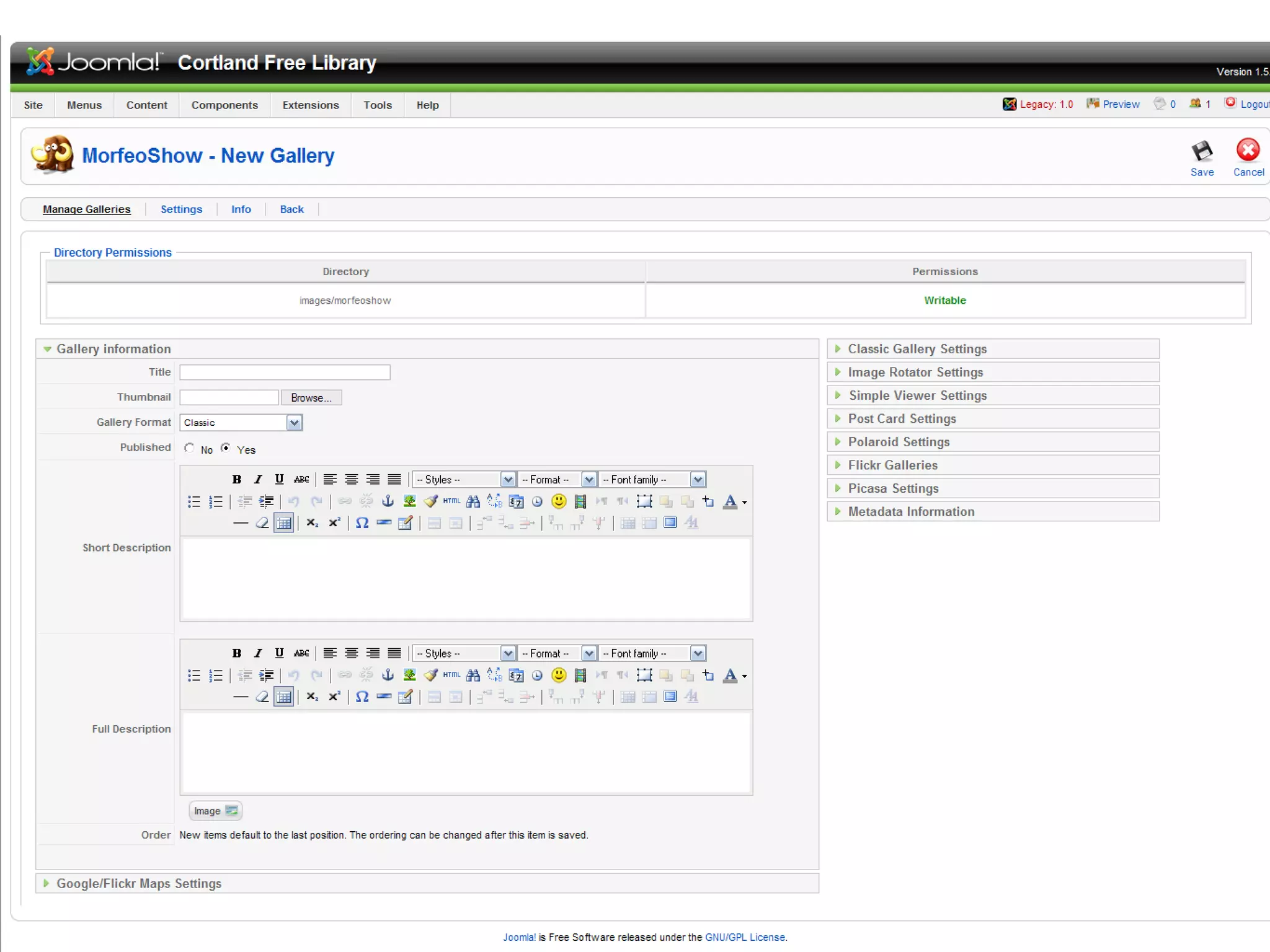Insert special character omega in Short Description editor
Viewport: 1270px width, 952px height.
coord(362,522)
